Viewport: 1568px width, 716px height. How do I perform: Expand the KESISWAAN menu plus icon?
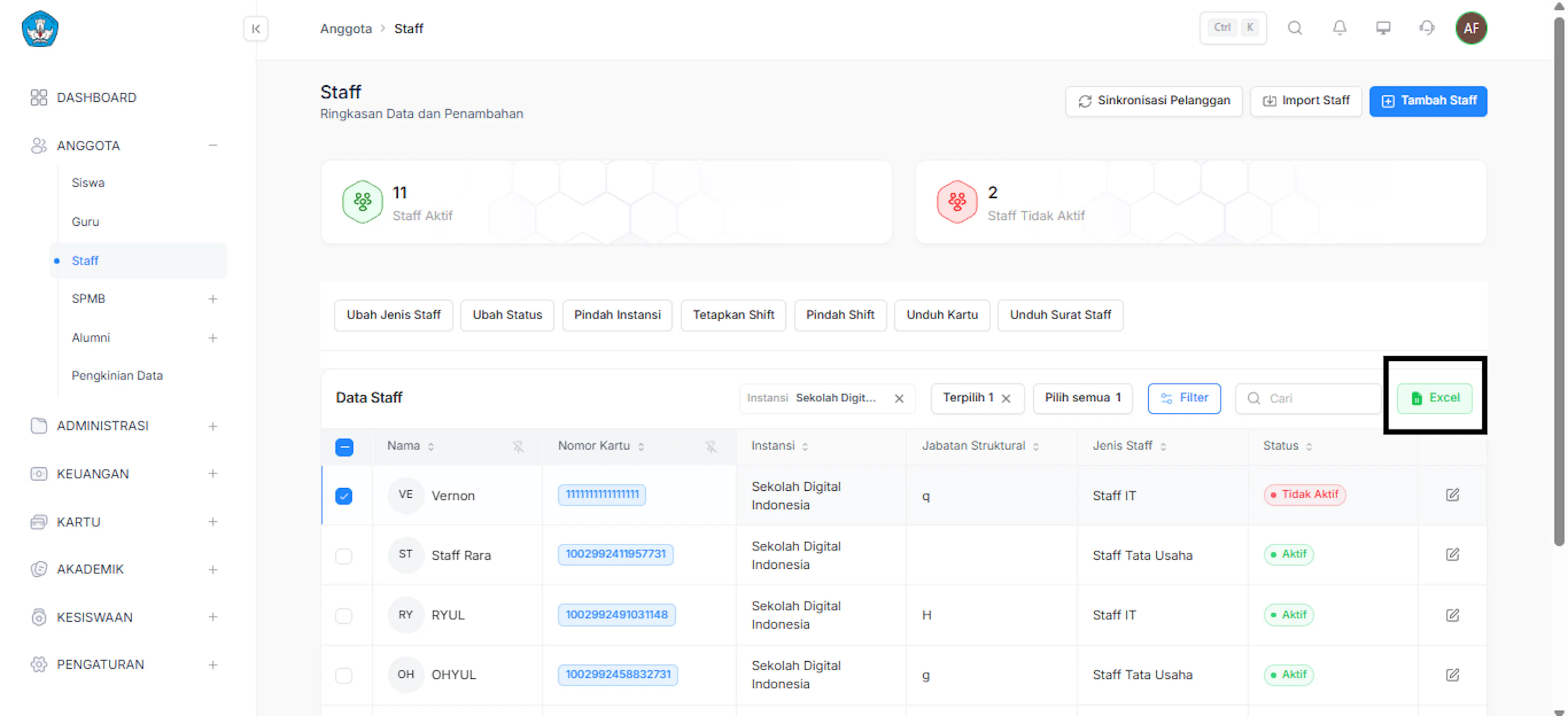point(212,617)
